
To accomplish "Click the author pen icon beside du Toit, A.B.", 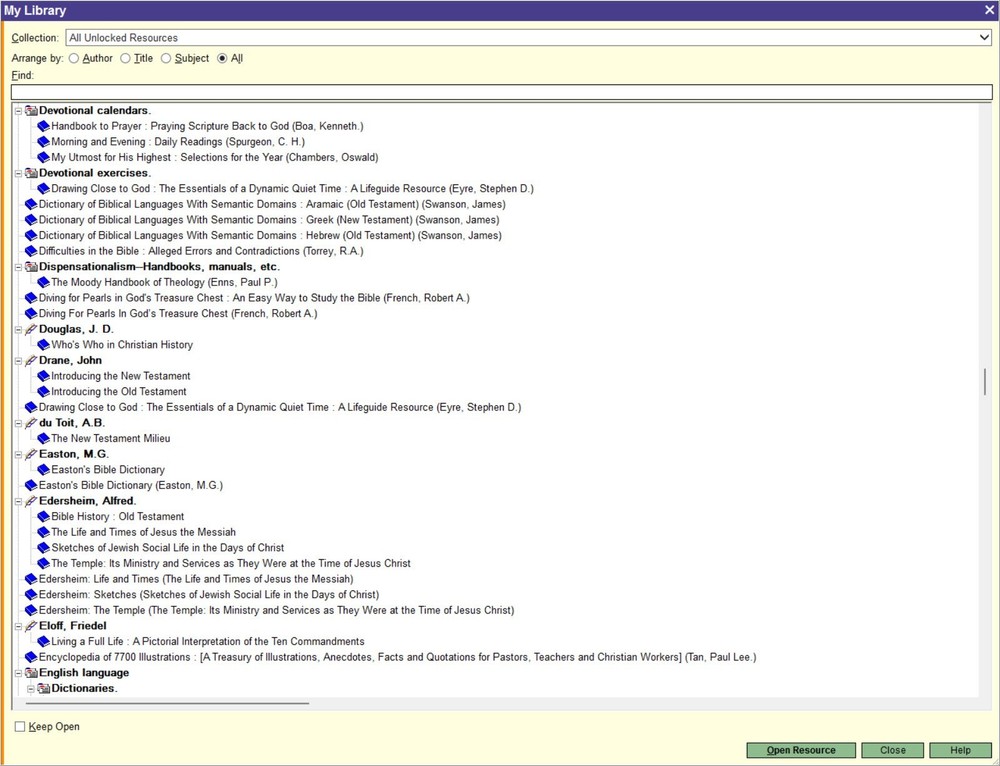I will 31,423.
